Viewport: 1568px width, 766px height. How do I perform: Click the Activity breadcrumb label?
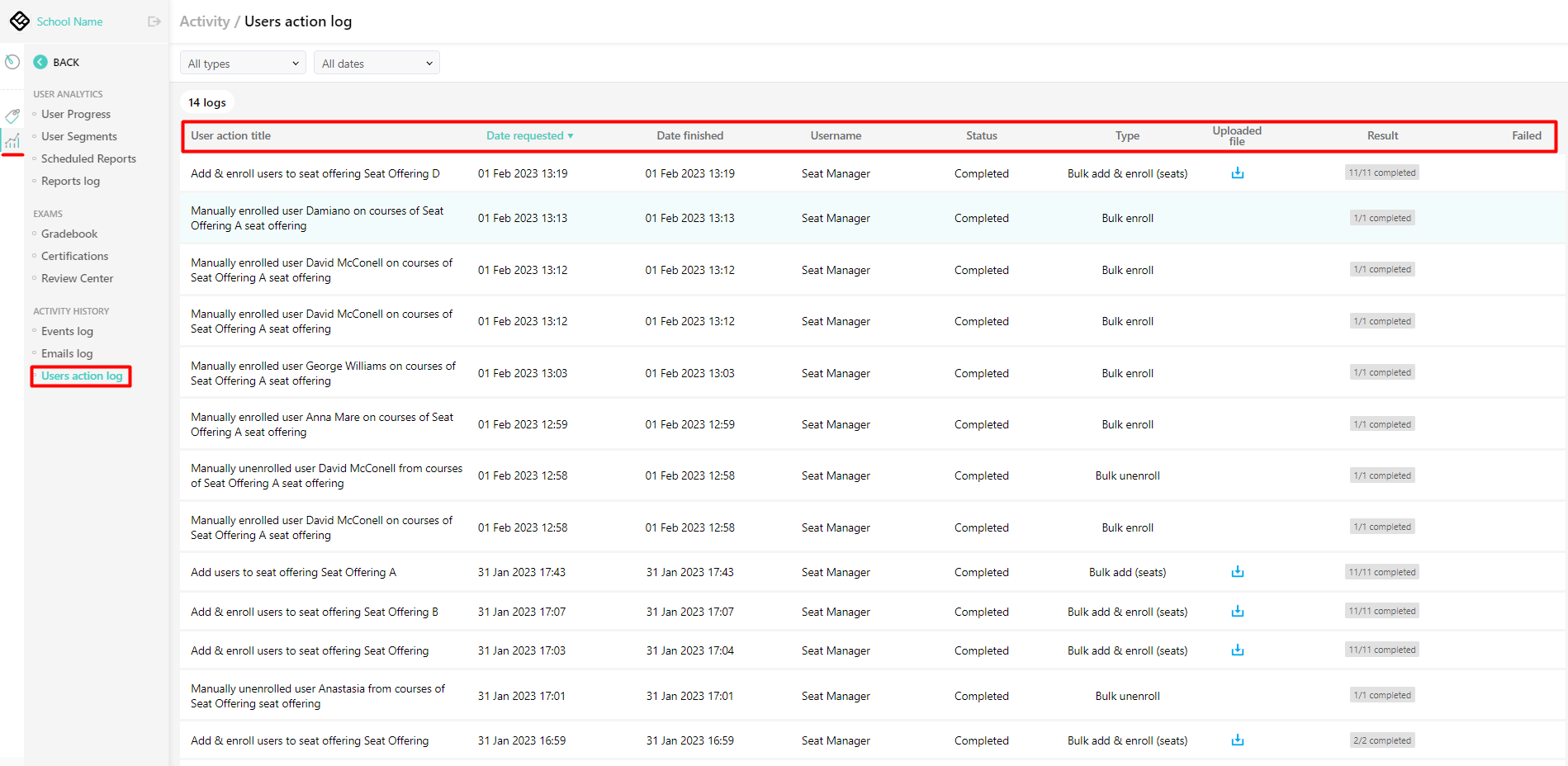point(205,21)
